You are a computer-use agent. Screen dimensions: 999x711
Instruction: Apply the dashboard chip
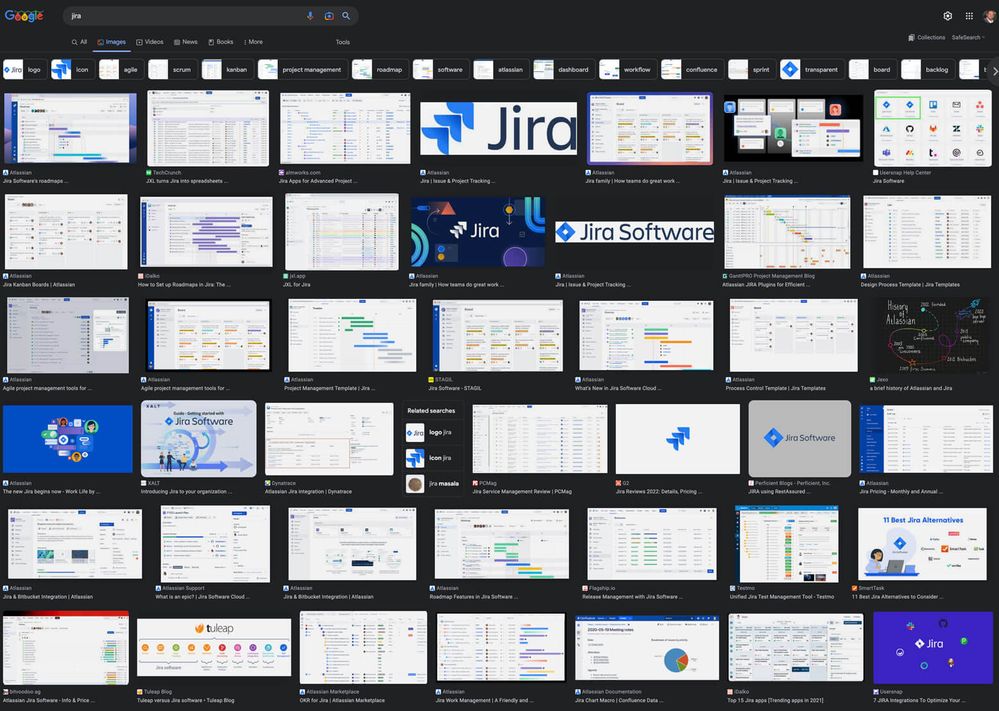564,69
